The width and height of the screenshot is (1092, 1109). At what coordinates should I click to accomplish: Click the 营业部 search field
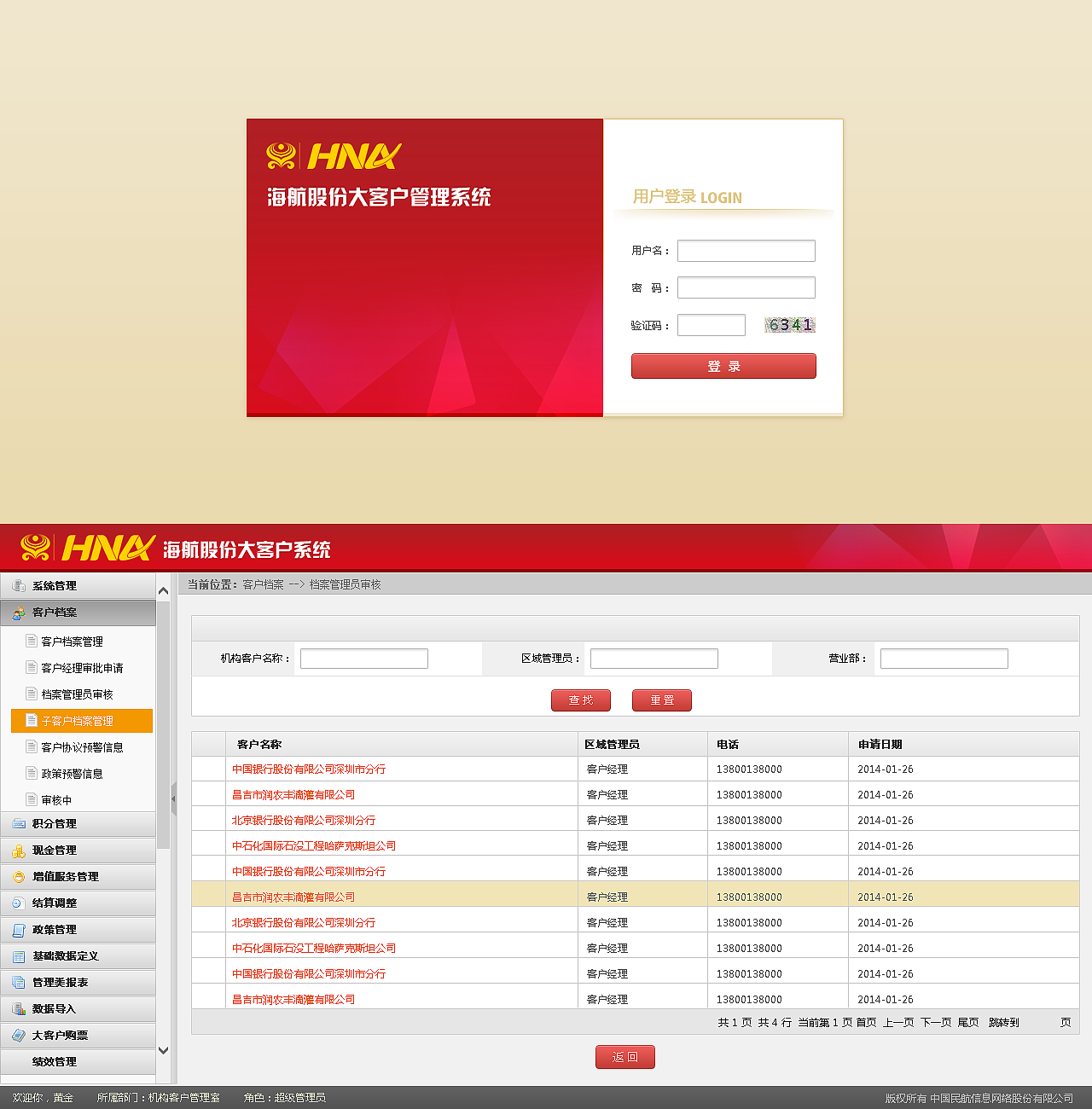[944, 659]
